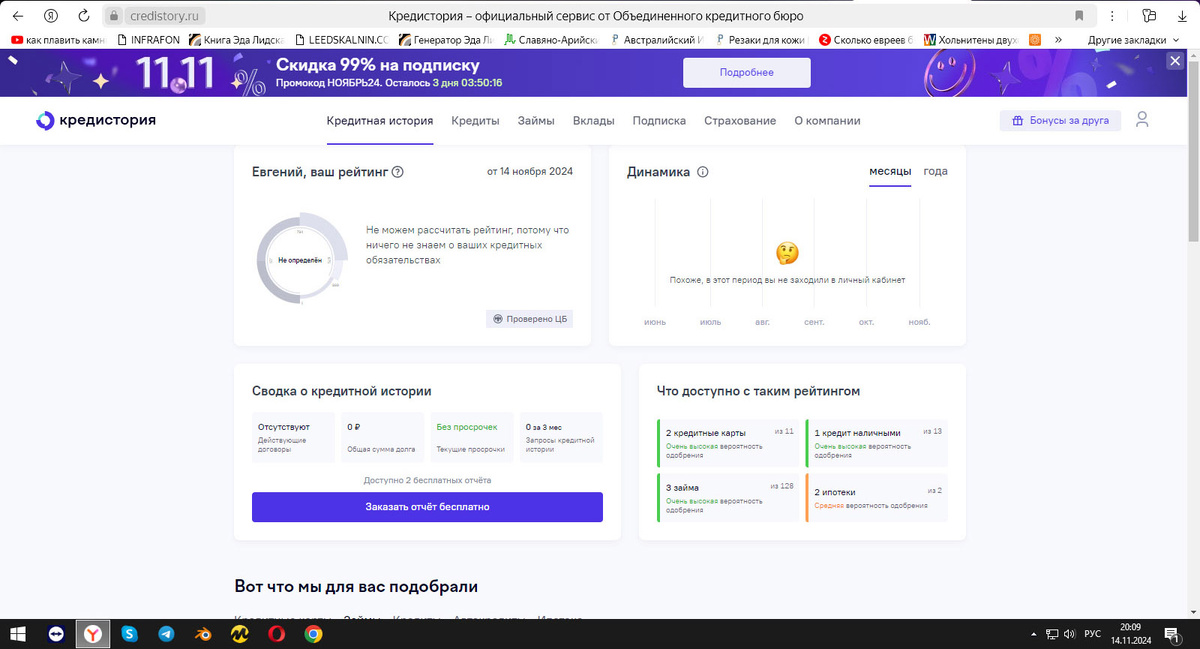The image size is (1200, 649).
Task: Click the 'от 14 ноября 2024' date
Action: click(530, 172)
